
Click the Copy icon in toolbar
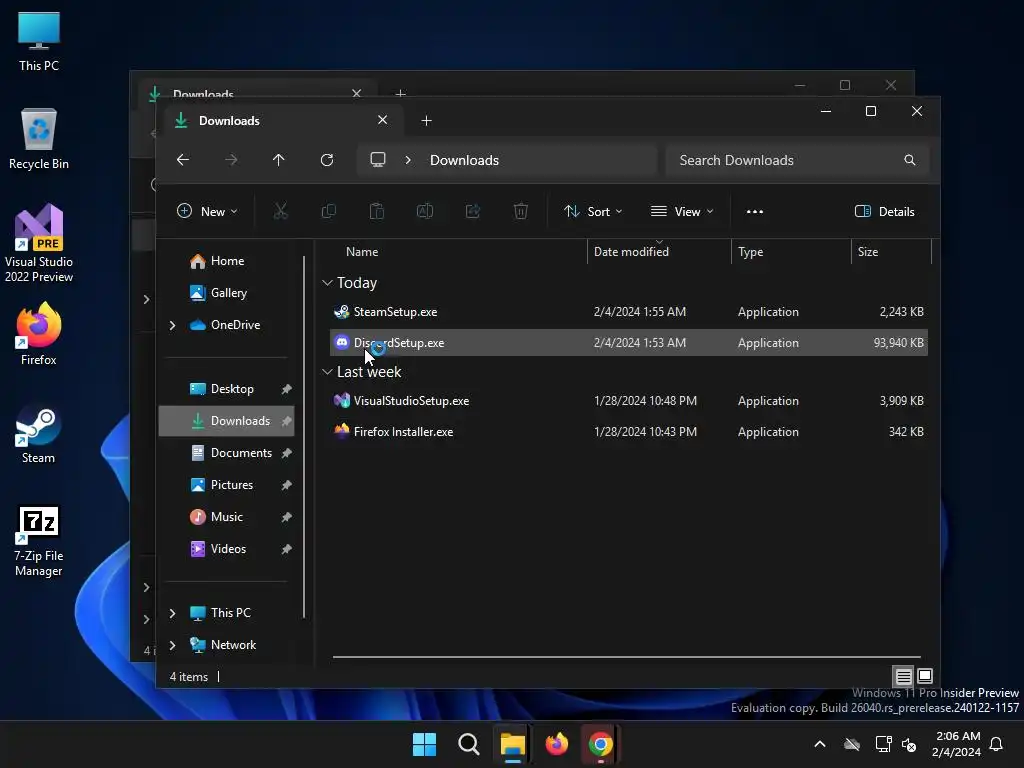(328, 212)
